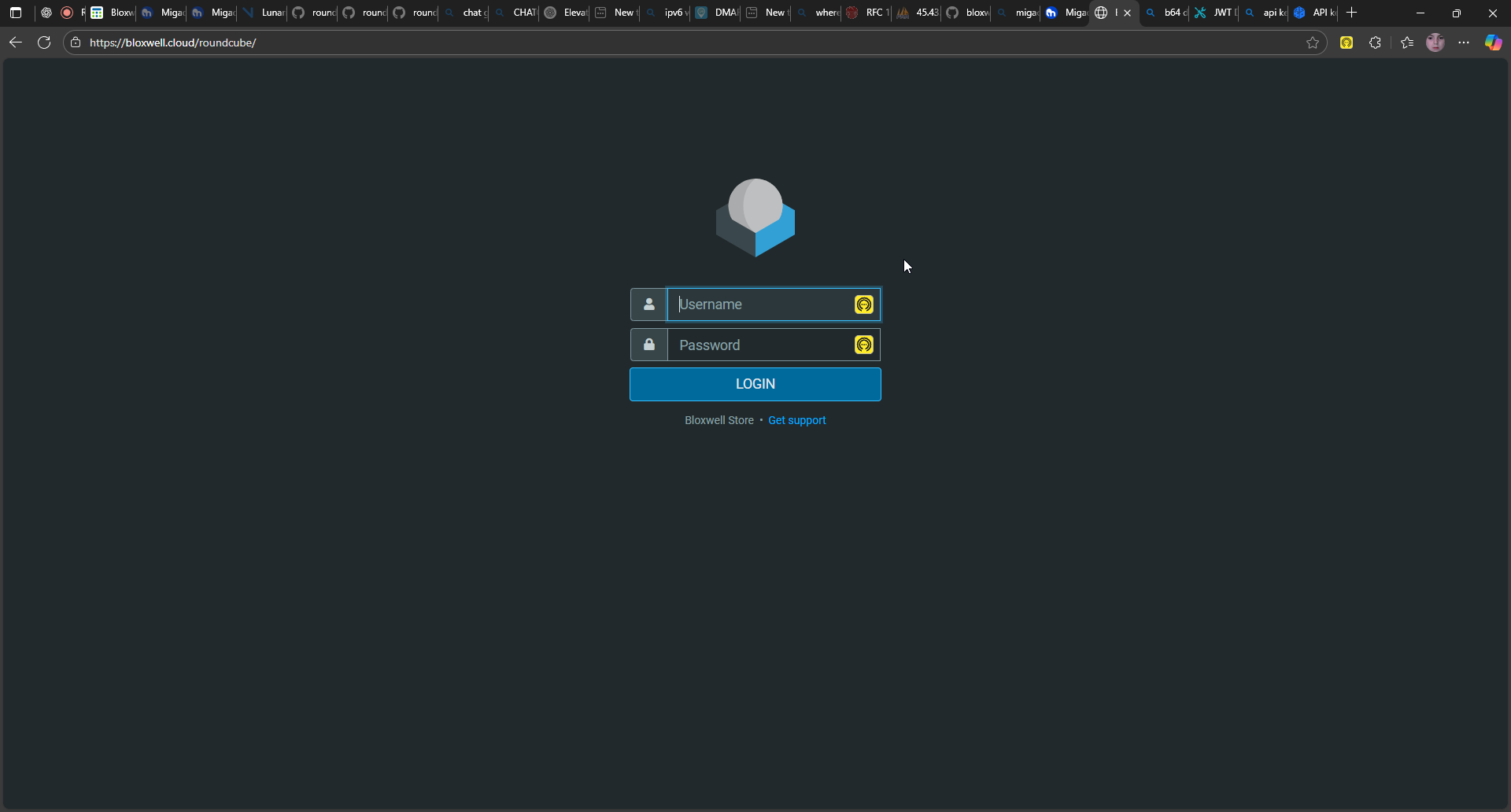
Task: Switch to the pinned ChatGPT tab
Action: click(x=46, y=13)
